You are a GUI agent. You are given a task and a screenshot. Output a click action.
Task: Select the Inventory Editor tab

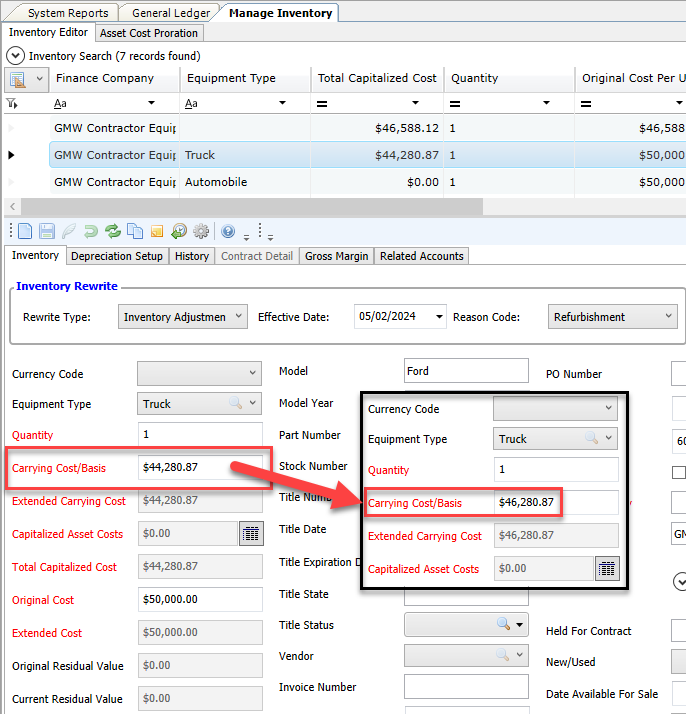coord(48,32)
